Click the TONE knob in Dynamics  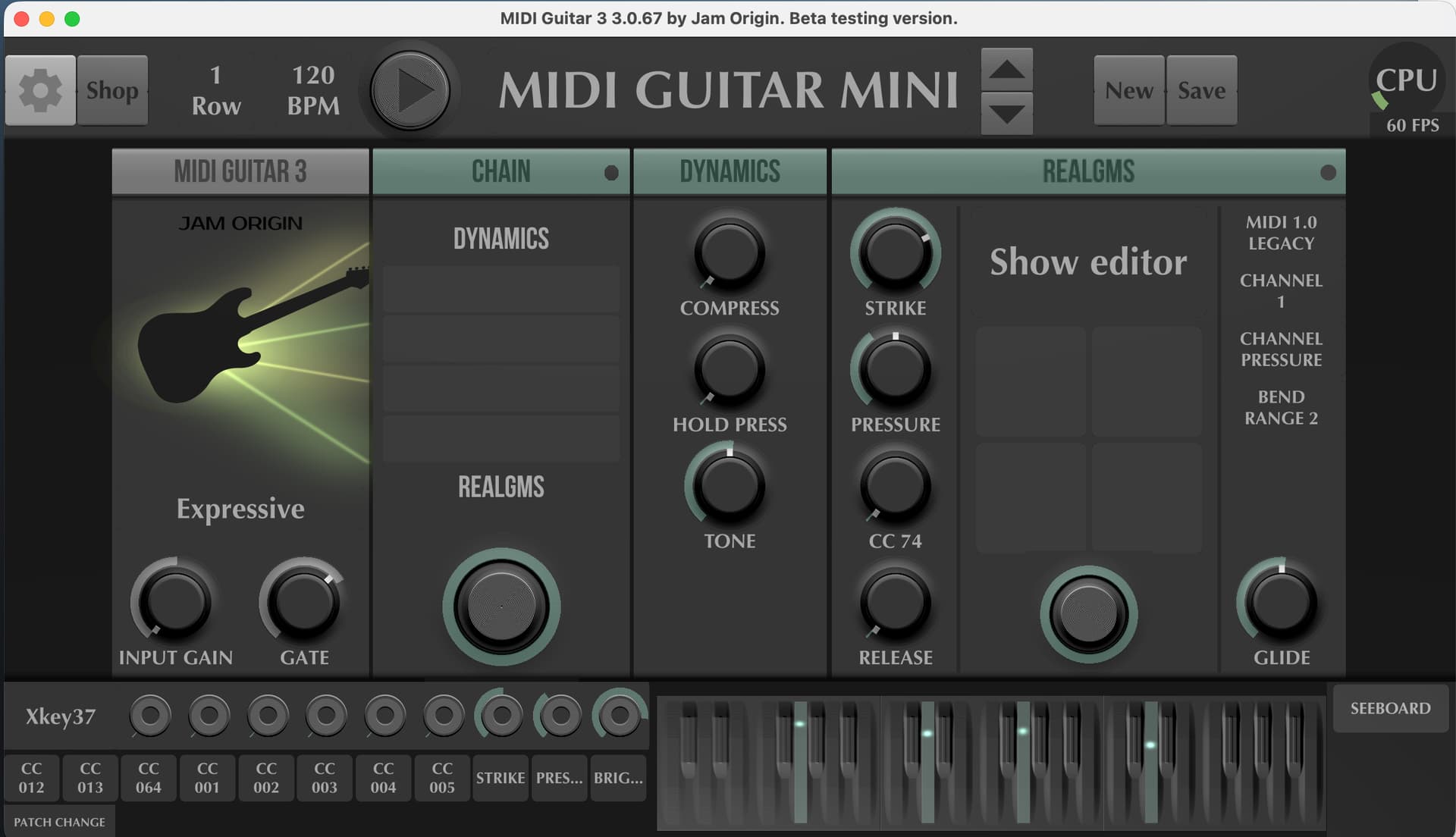coord(729,486)
